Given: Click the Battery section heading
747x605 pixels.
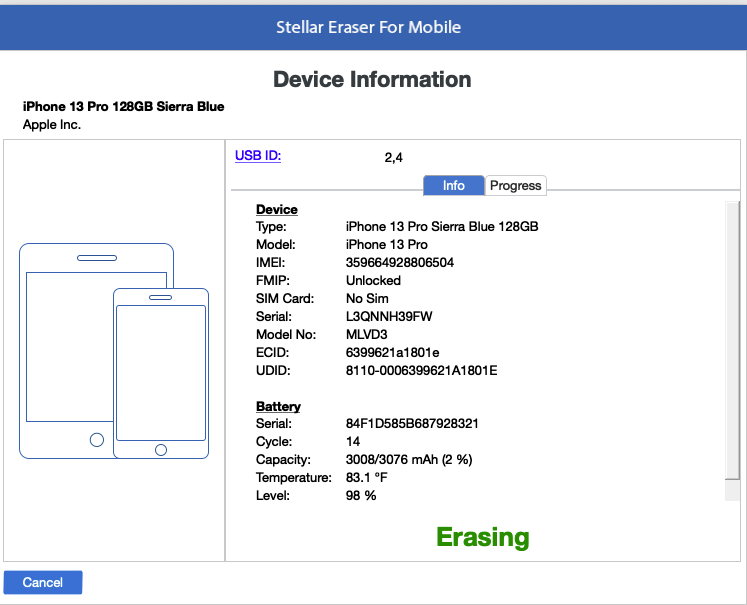Looking at the screenshot, I should point(278,406).
